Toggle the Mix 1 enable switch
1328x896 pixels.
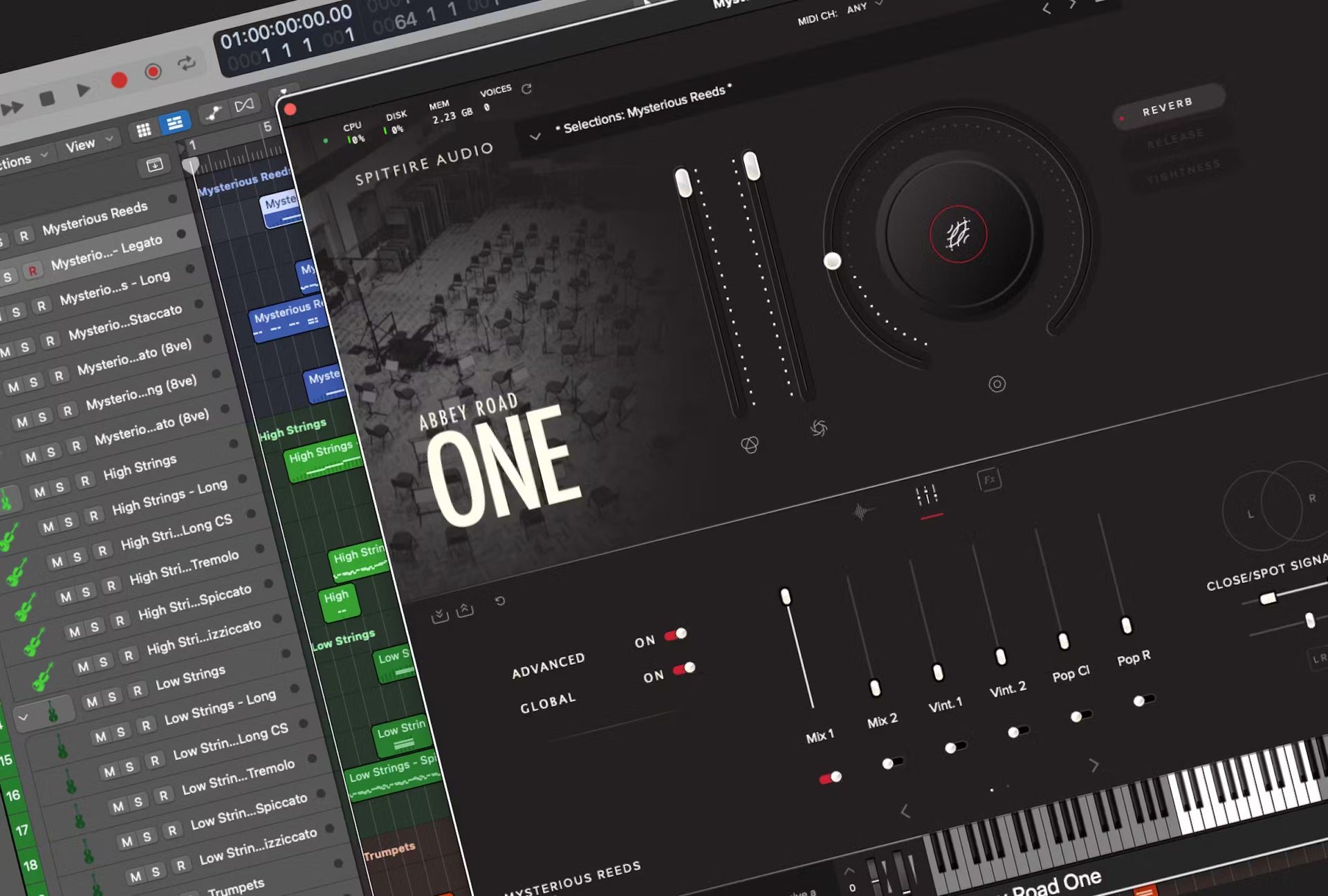click(x=830, y=778)
